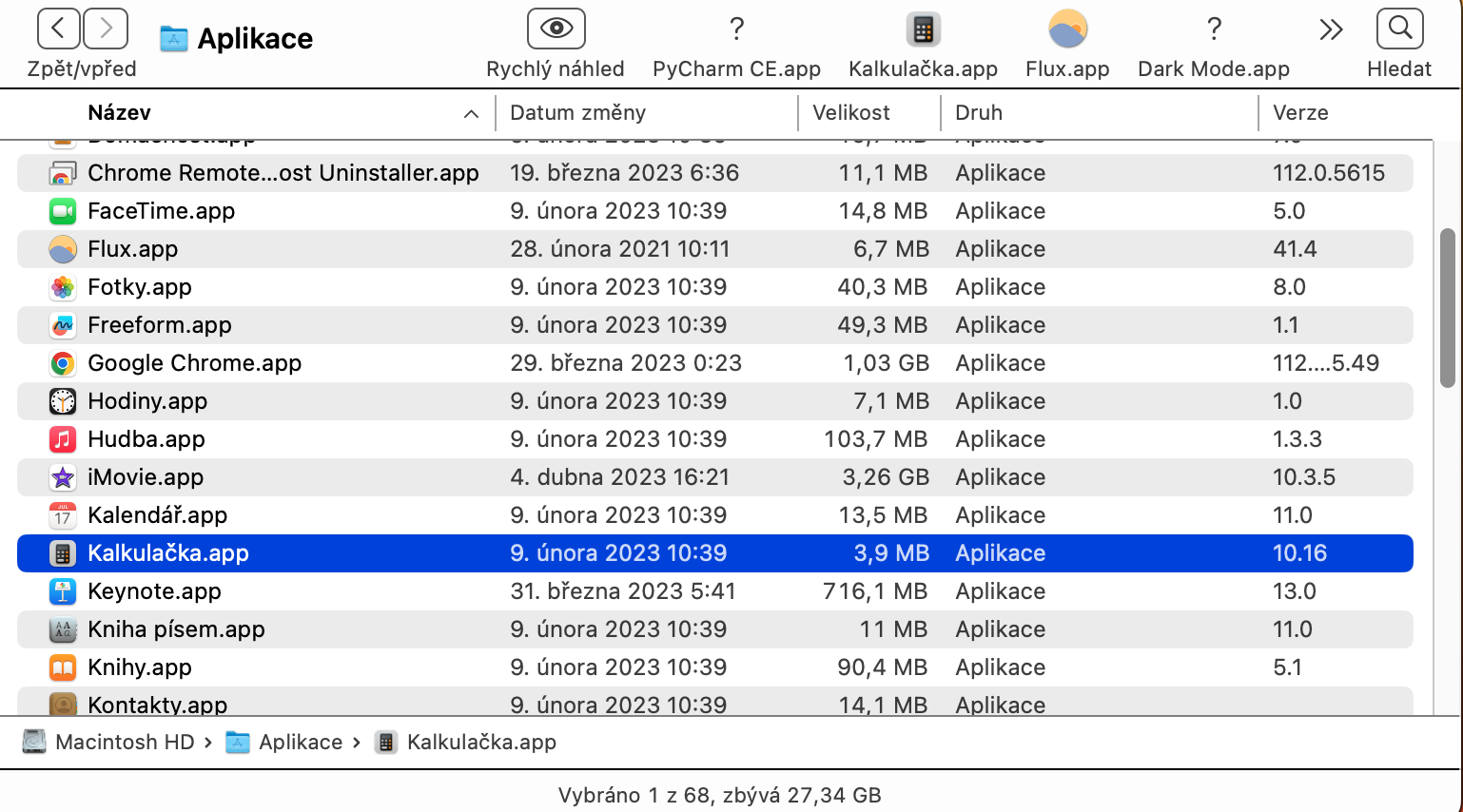The height and width of the screenshot is (812, 1463).
Task: Select the file name Chrome Remote...ost Uninstaller.app
Action: click(x=283, y=173)
